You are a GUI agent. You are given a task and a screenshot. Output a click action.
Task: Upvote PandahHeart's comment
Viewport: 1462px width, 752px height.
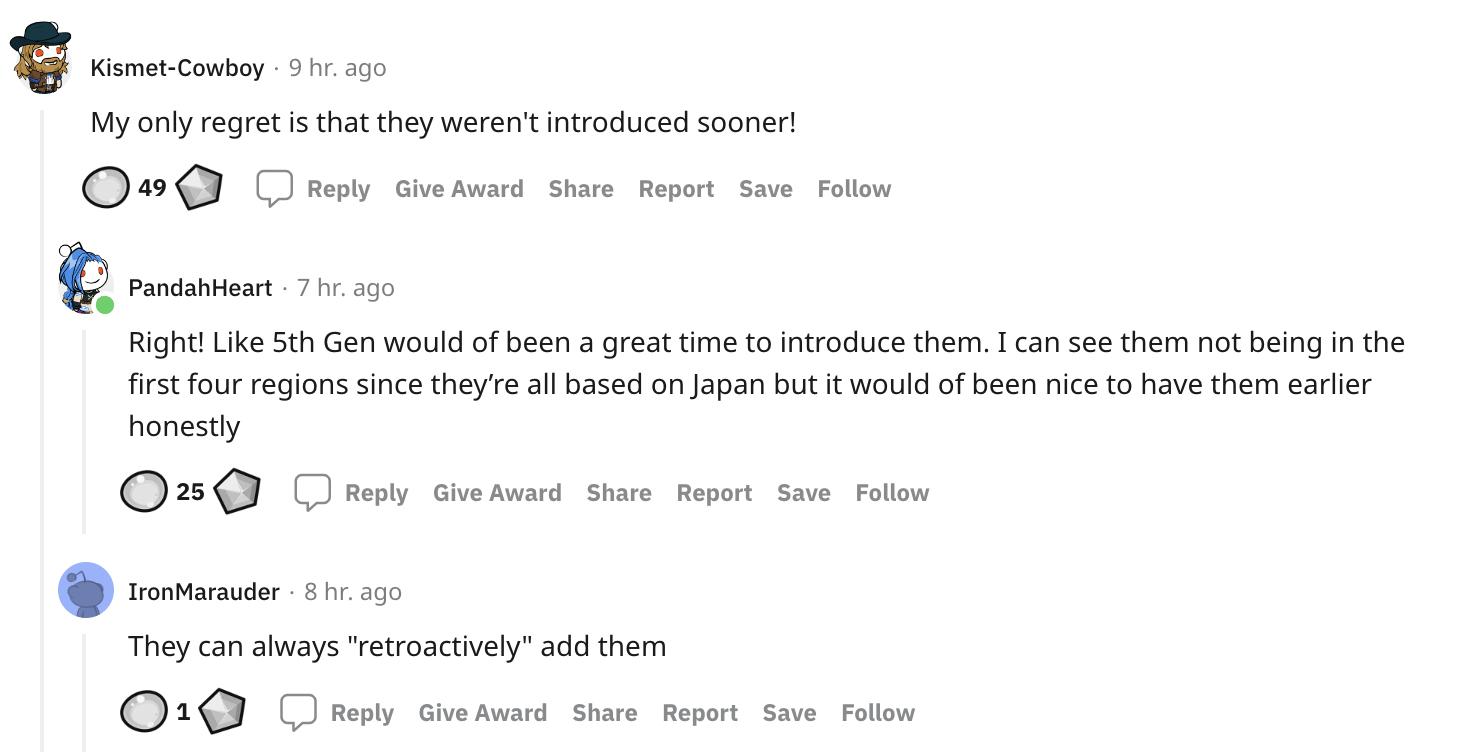click(x=144, y=492)
